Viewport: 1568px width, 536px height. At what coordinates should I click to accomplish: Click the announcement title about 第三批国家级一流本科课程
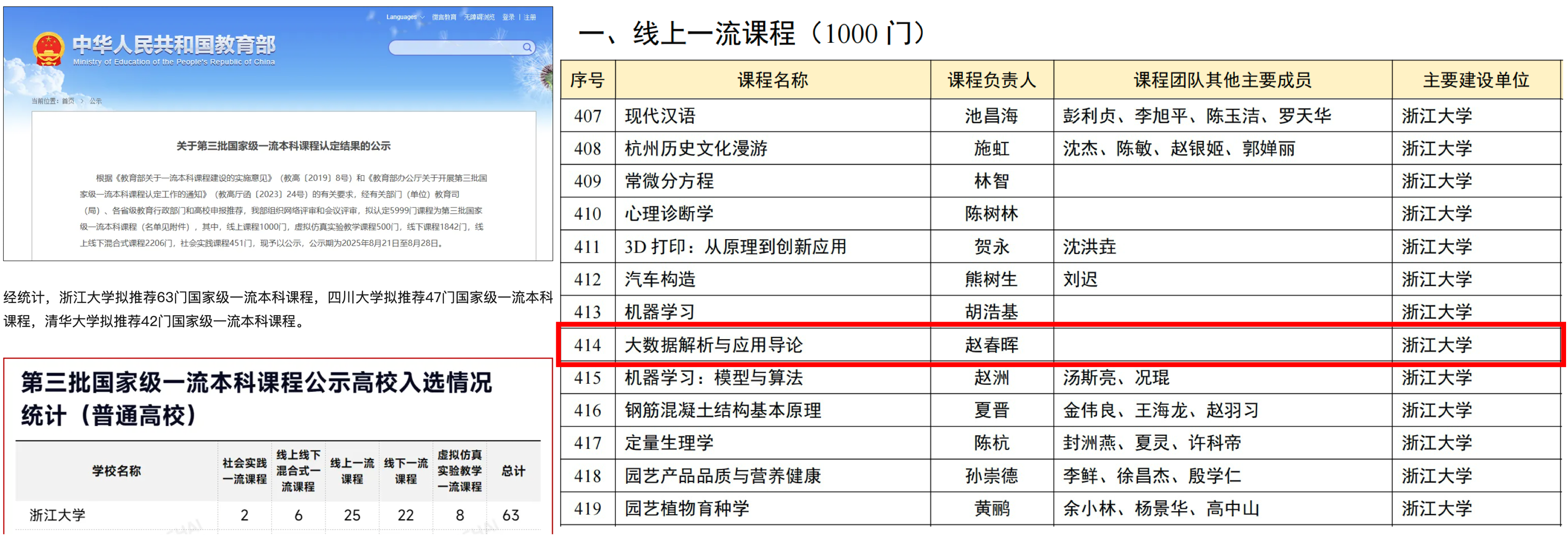pos(283,146)
